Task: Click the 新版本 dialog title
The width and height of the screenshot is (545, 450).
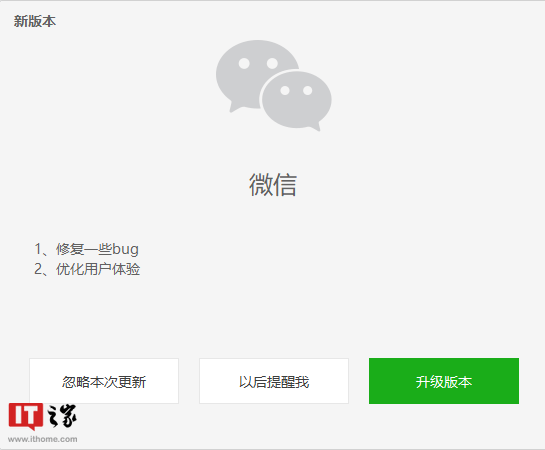Action: coord(35,21)
